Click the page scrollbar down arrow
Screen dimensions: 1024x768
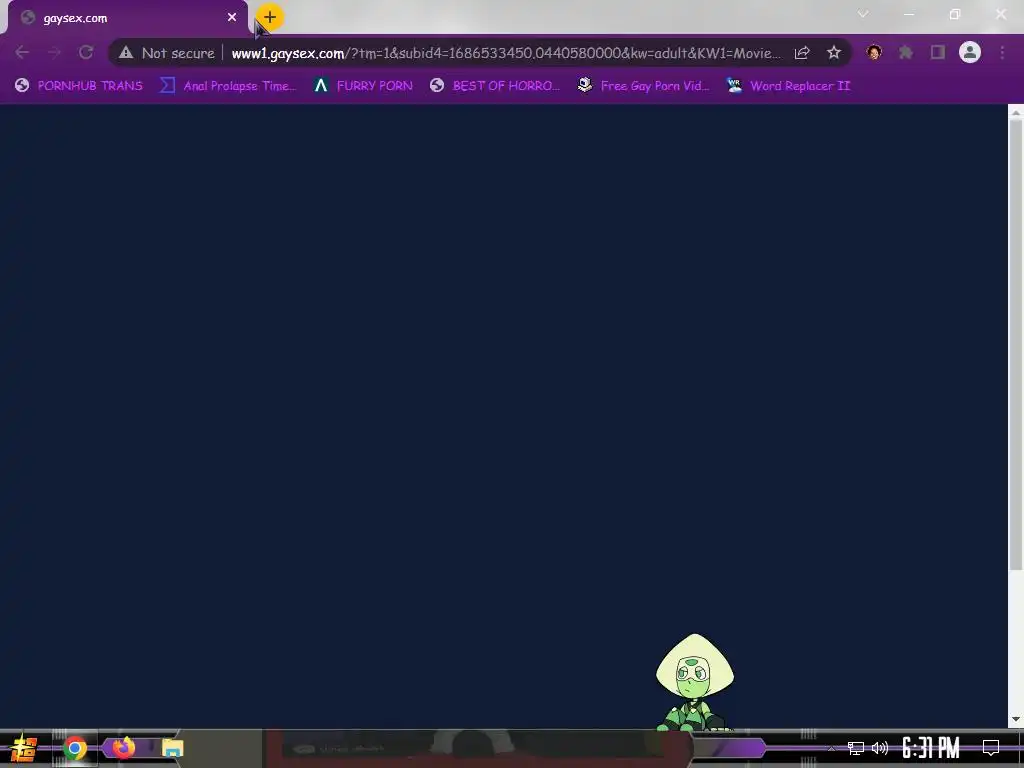pyautogui.click(x=1016, y=719)
